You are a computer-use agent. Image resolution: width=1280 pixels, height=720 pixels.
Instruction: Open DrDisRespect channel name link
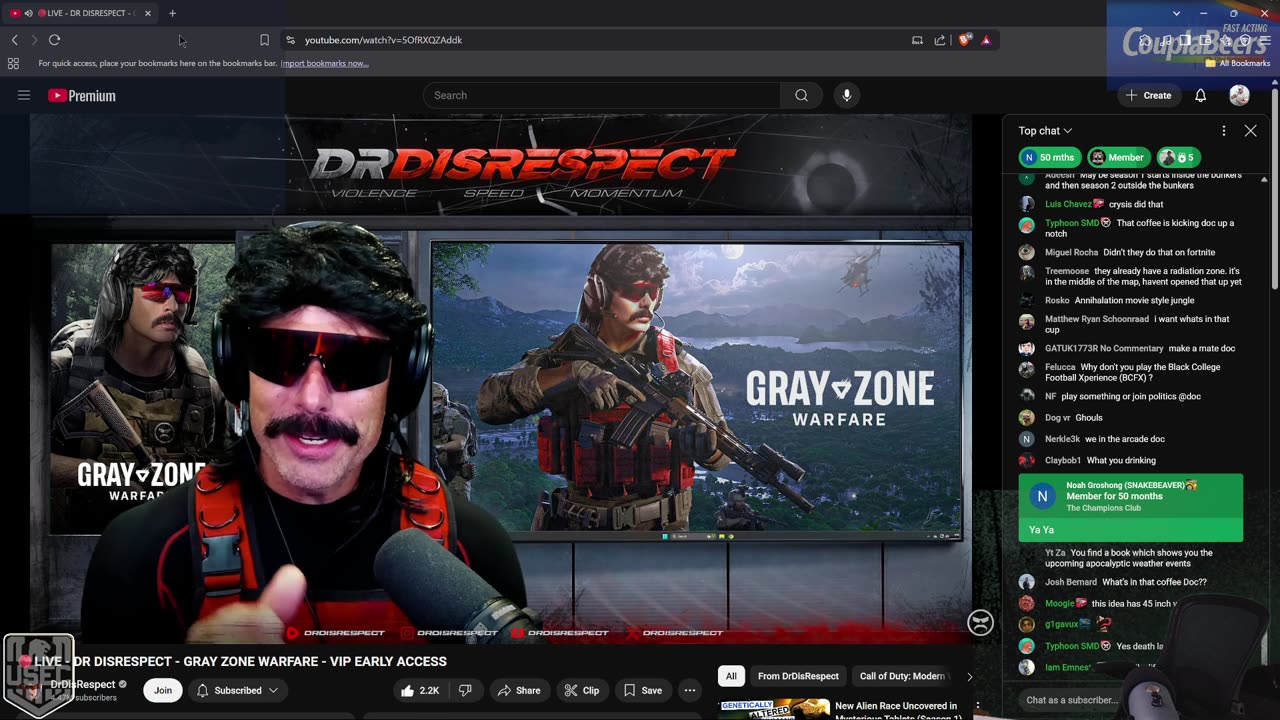[83, 684]
